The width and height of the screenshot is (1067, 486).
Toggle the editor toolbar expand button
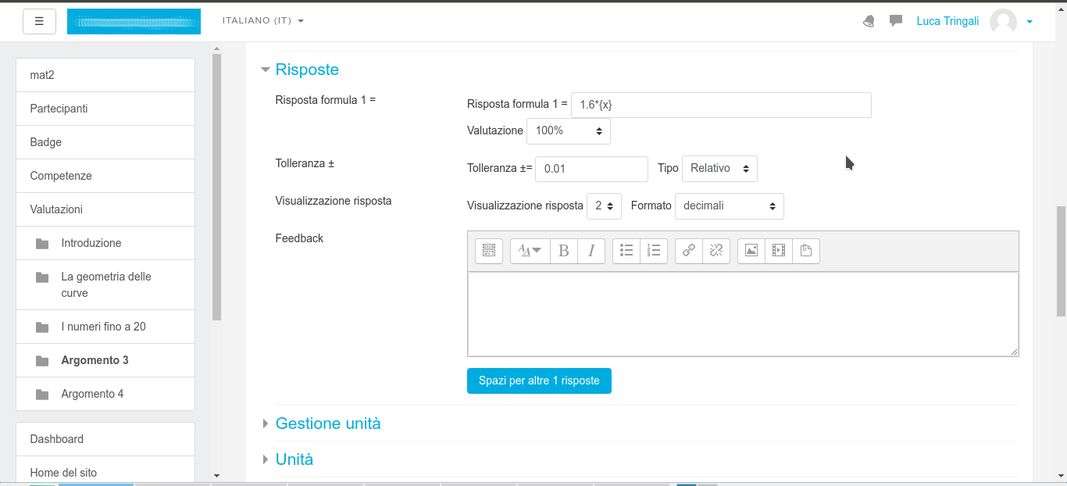(x=489, y=250)
